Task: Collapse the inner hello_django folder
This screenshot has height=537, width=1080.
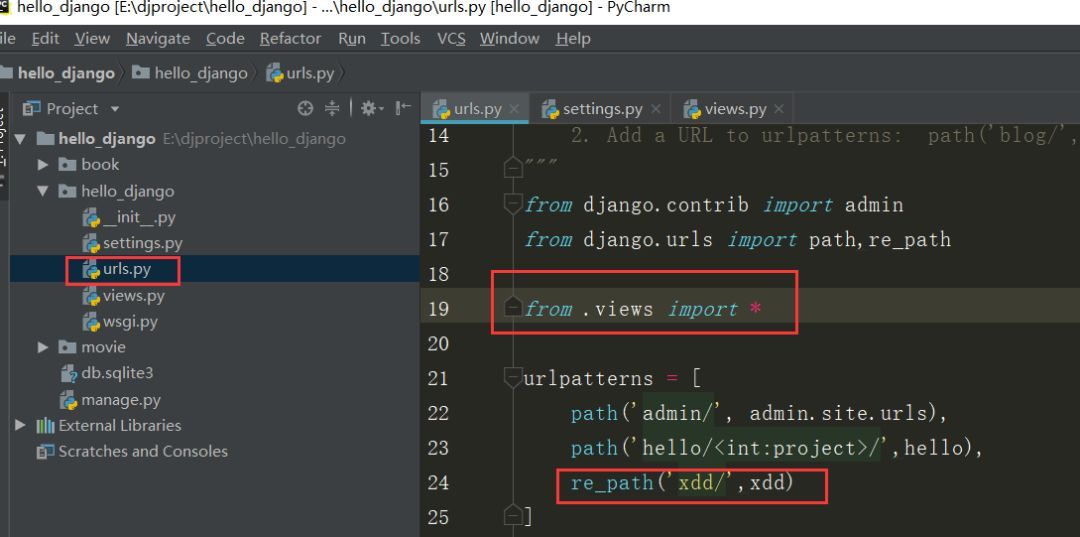Action: coord(43,191)
